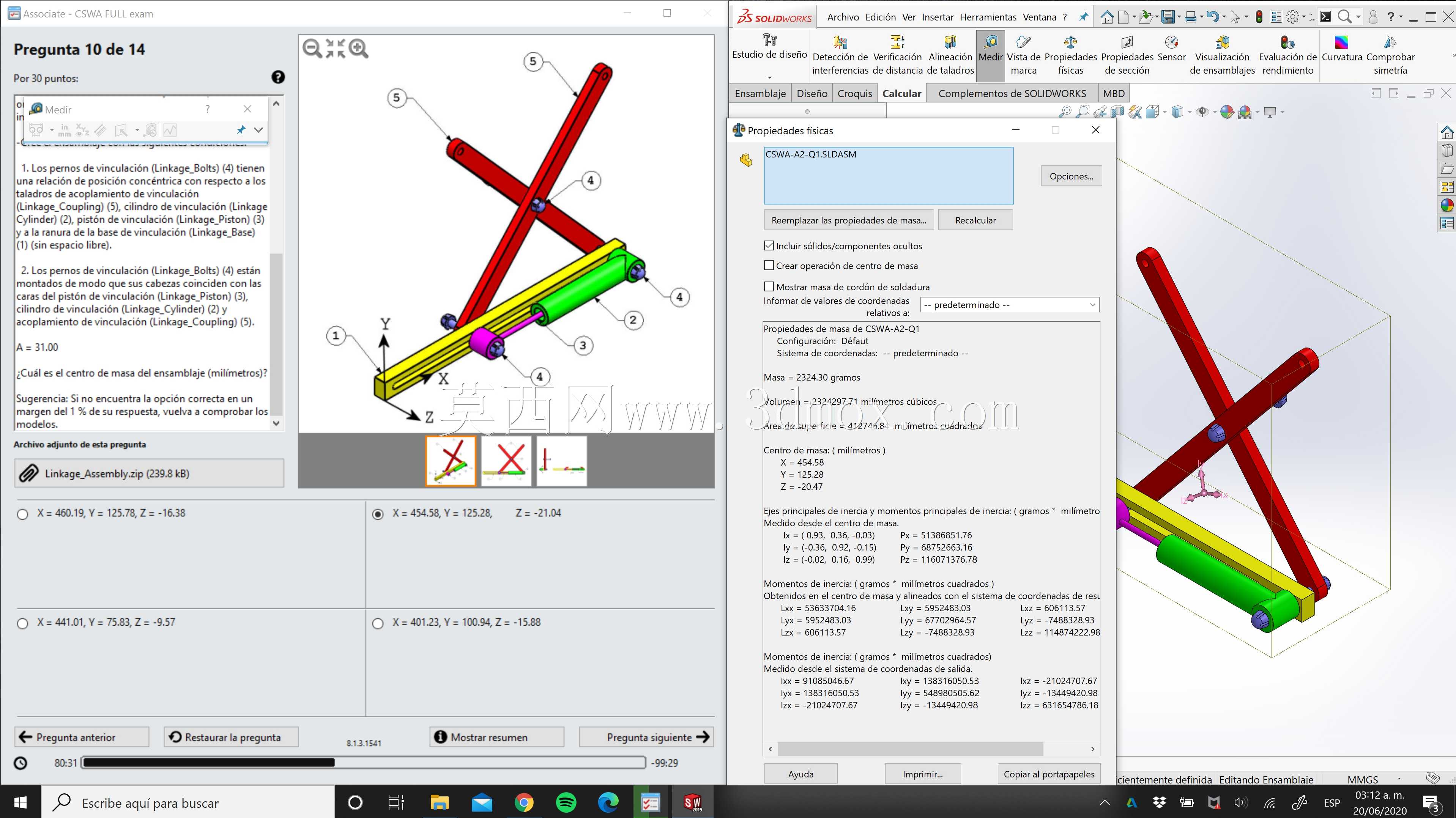Open Alineación de taladros tool
This screenshot has width=1456, height=818.
click(x=950, y=55)
